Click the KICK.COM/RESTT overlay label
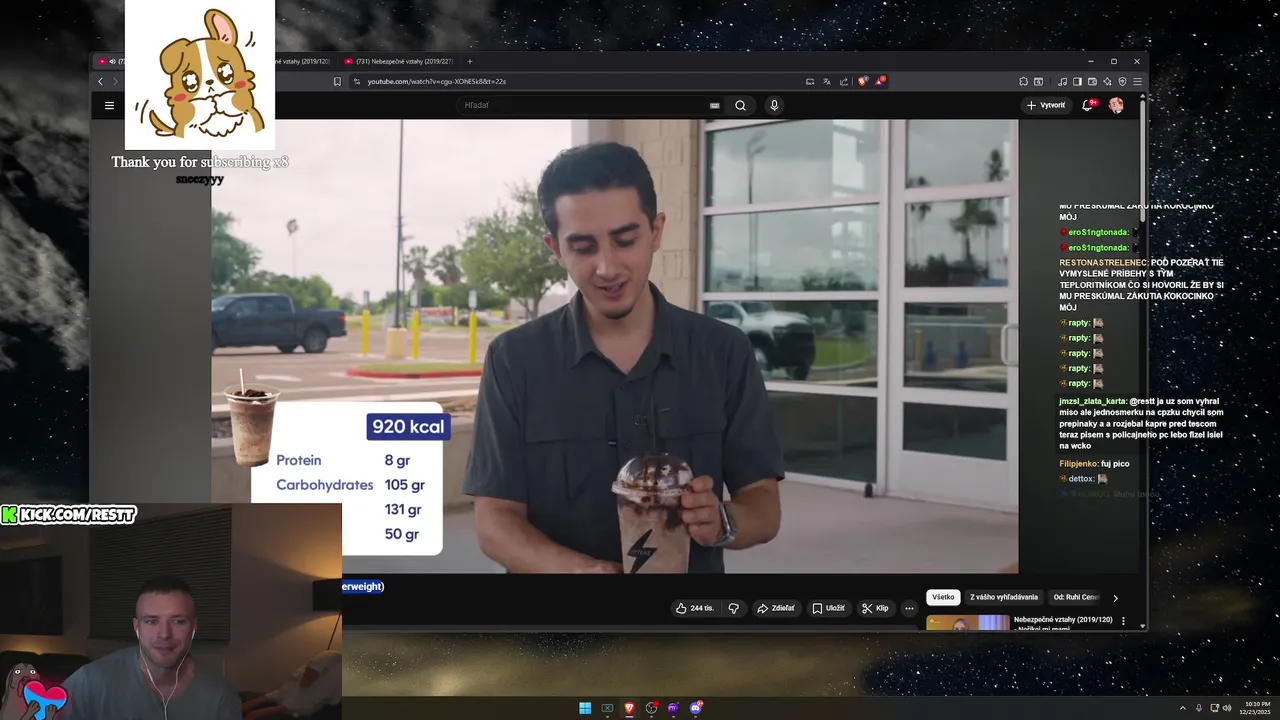1280x720 pixels. point(69,514)
